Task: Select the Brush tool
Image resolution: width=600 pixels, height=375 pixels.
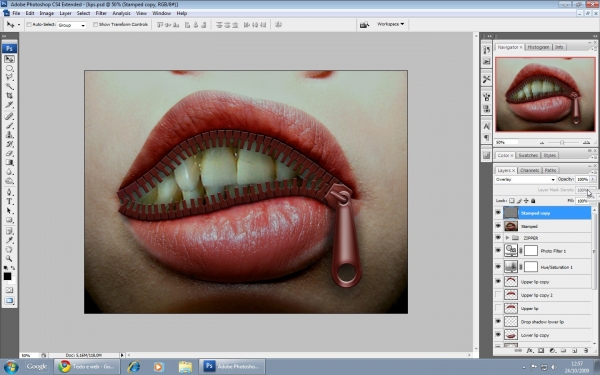Action: pyautogui.click(x=9, y=126)
